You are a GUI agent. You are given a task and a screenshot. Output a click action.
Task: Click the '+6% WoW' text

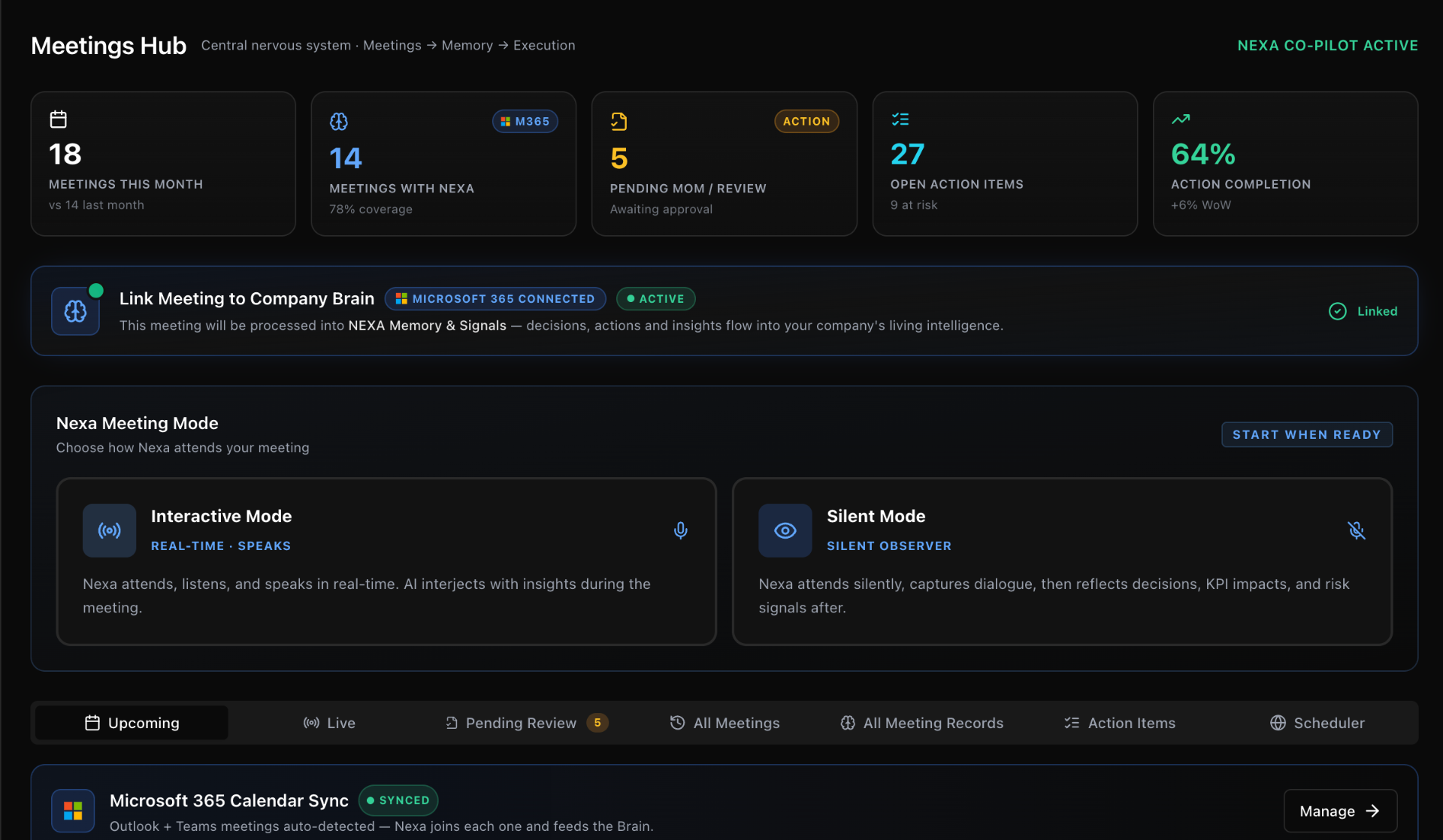coord(1201,205)
